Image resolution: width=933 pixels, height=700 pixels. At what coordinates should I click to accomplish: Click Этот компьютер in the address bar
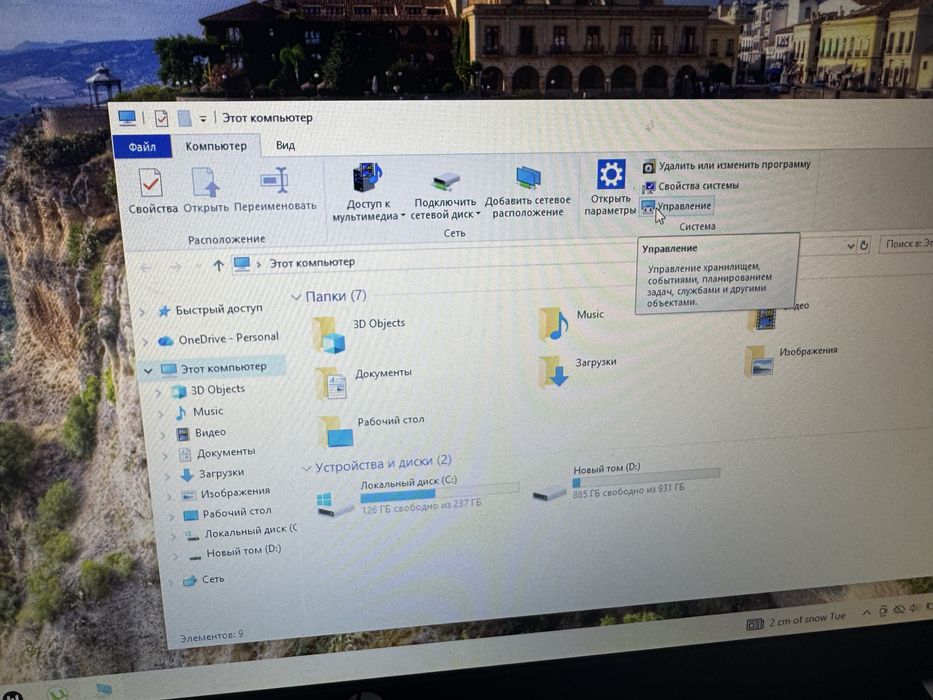(312, 262)
